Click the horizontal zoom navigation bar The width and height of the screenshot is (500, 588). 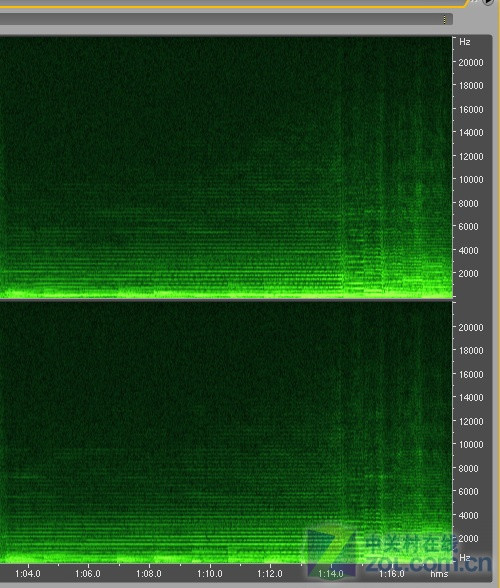pyautogui.click(x=226, y=19)
